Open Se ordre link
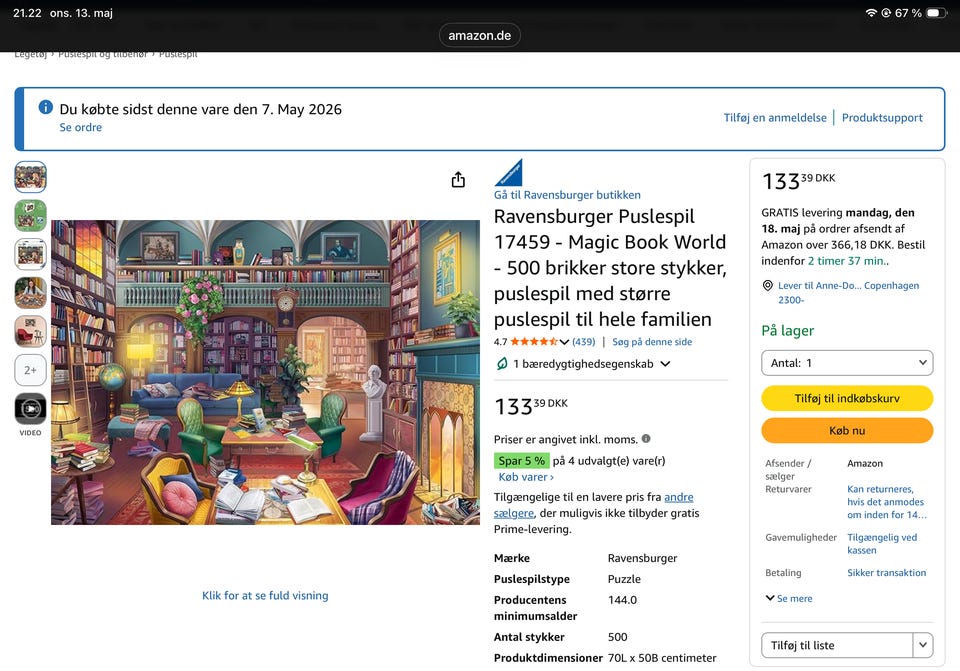 (x=81, y=127)
